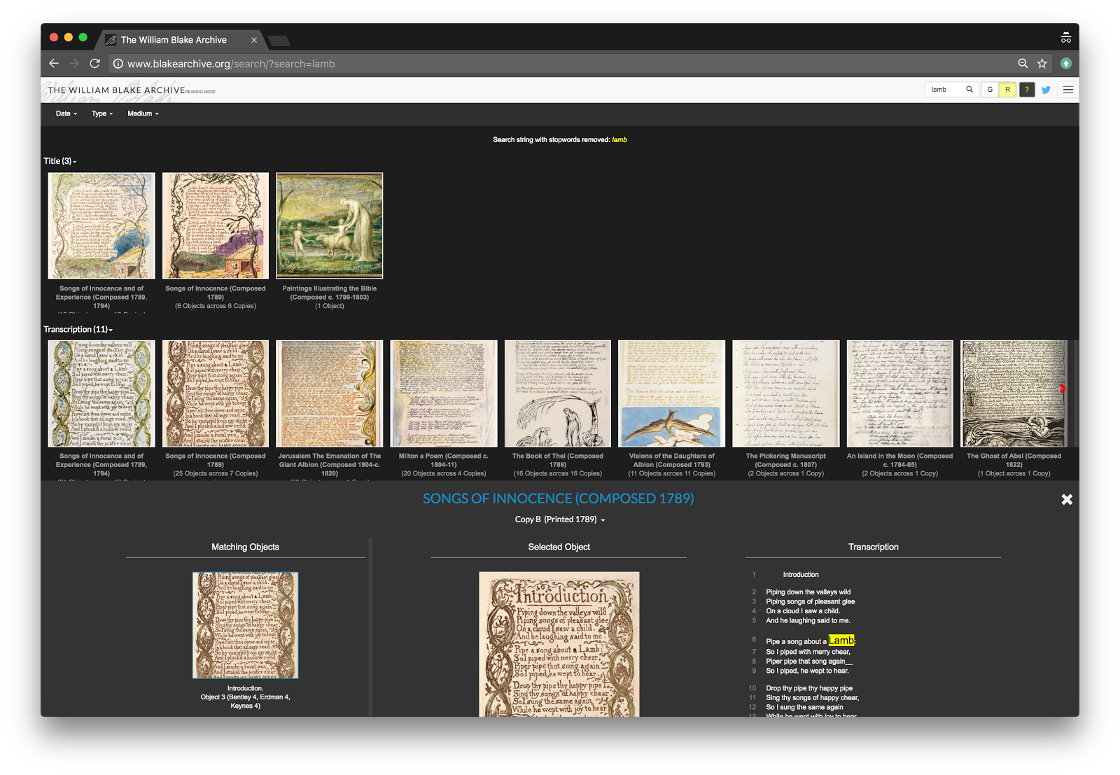Viewport: 1120px width, 775px height.
Task: Open Jerusalem The Emanation thumbnail
Action: coord(329,394)
